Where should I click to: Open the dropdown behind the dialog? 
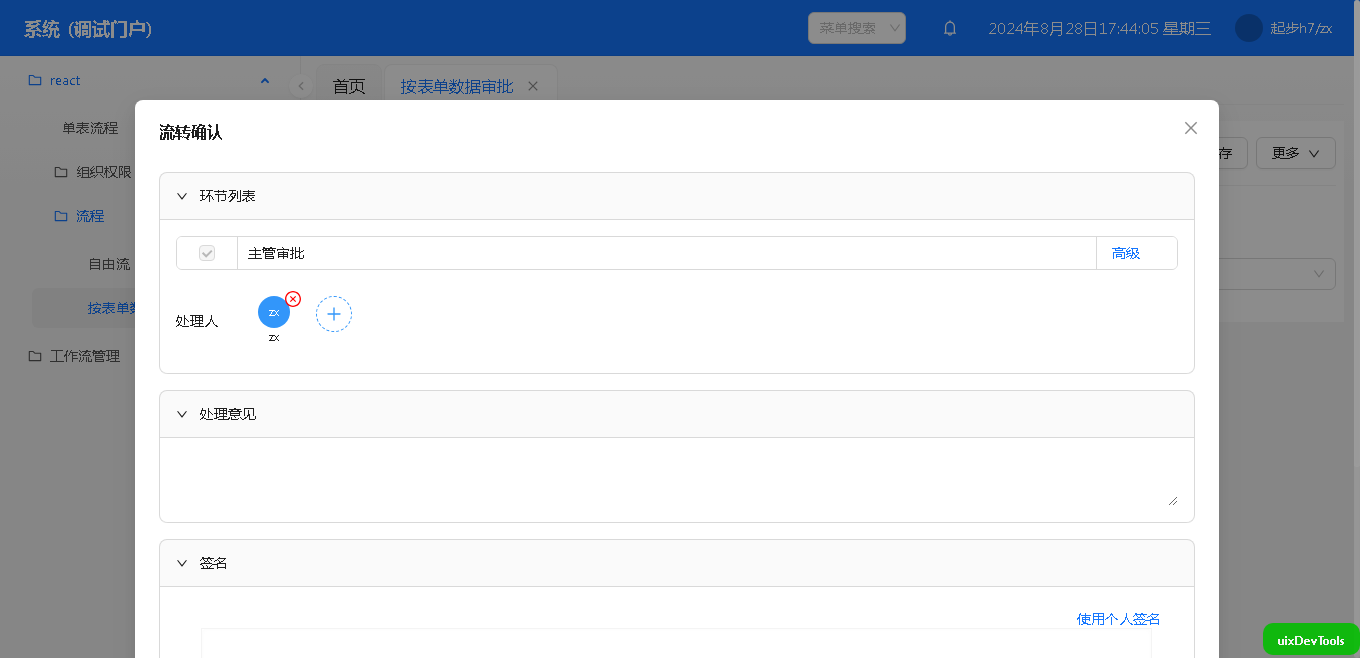point(1277,274)
